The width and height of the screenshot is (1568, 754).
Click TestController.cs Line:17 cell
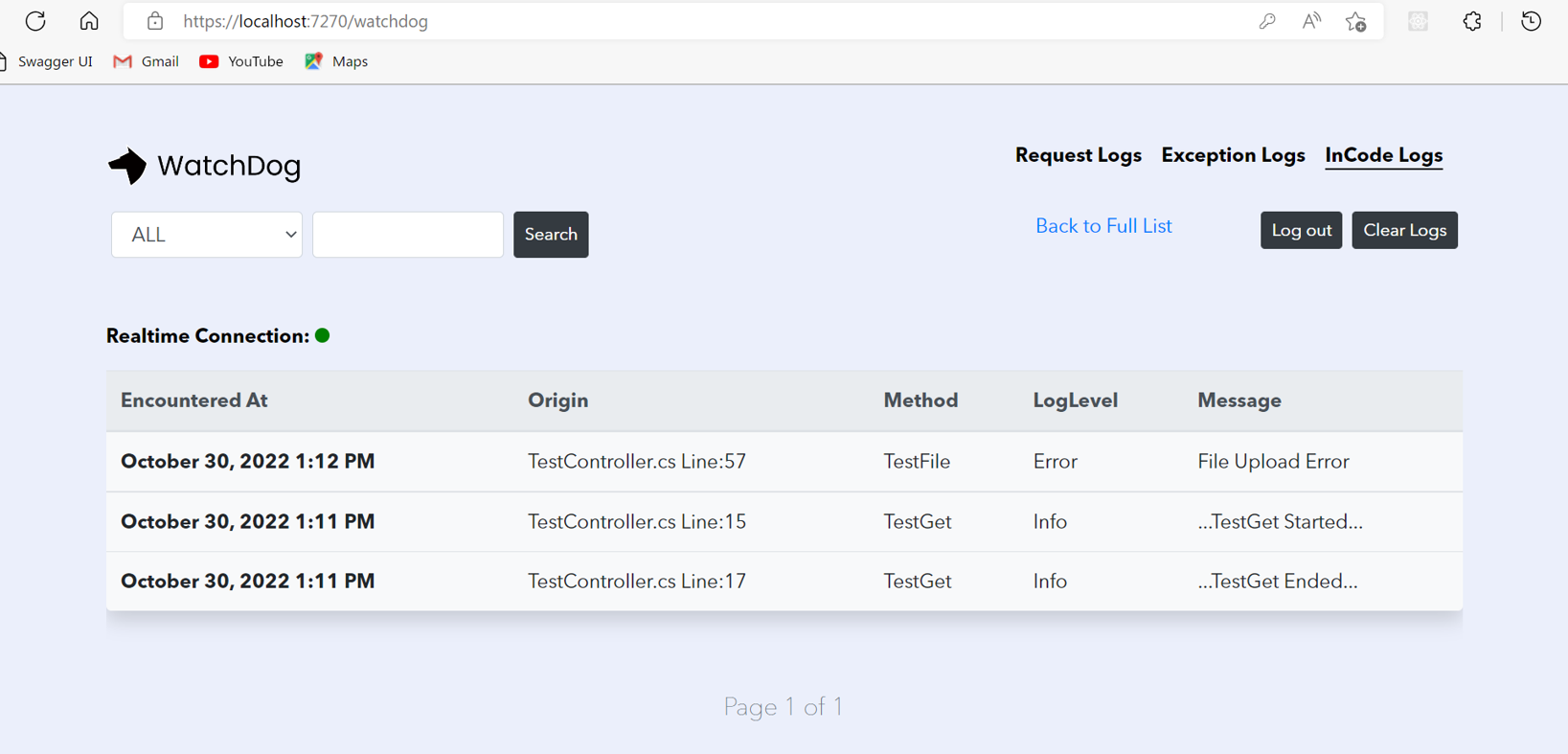coord(637,582)
